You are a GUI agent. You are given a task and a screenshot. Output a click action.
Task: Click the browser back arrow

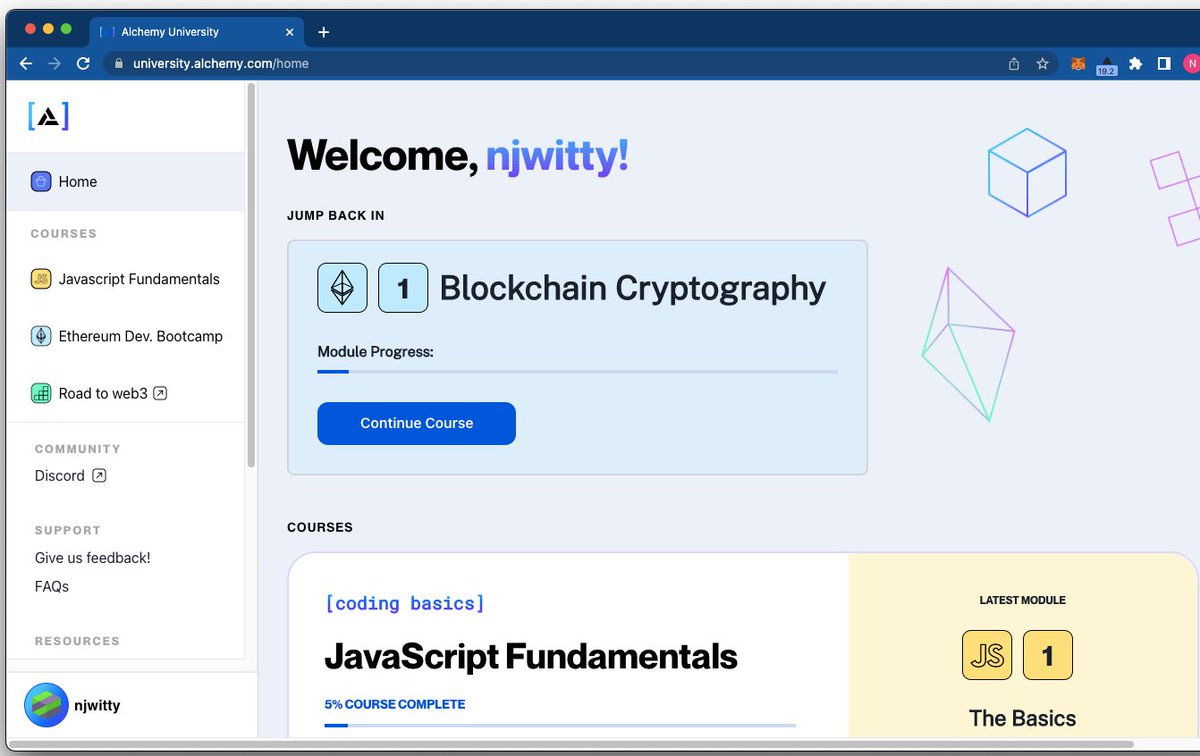click(x=26, y=63)
